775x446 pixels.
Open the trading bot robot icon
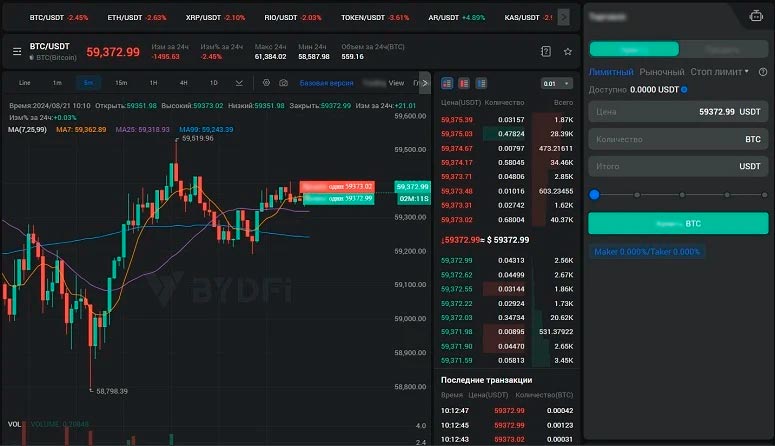(x=756, y=16)
